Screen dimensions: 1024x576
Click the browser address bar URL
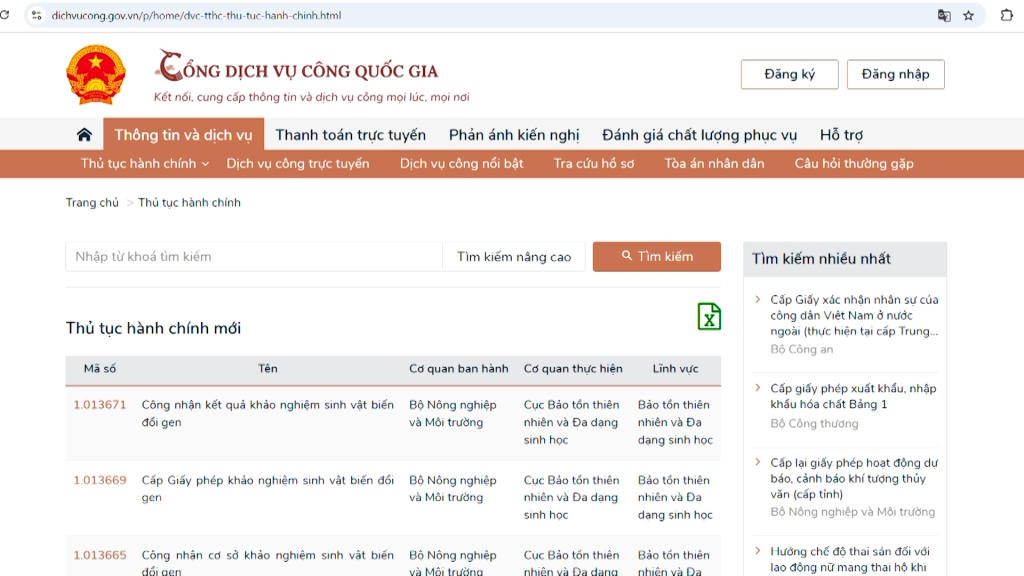196,15
